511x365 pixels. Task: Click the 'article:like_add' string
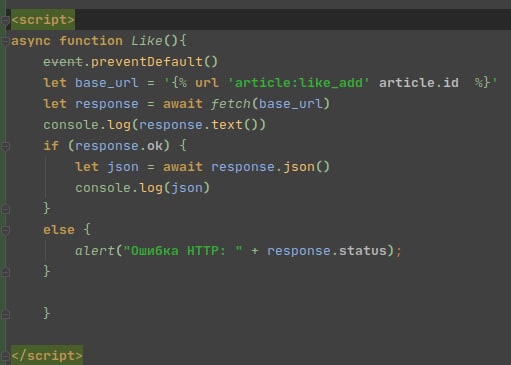pyautogui.click(x=299, y=83)
